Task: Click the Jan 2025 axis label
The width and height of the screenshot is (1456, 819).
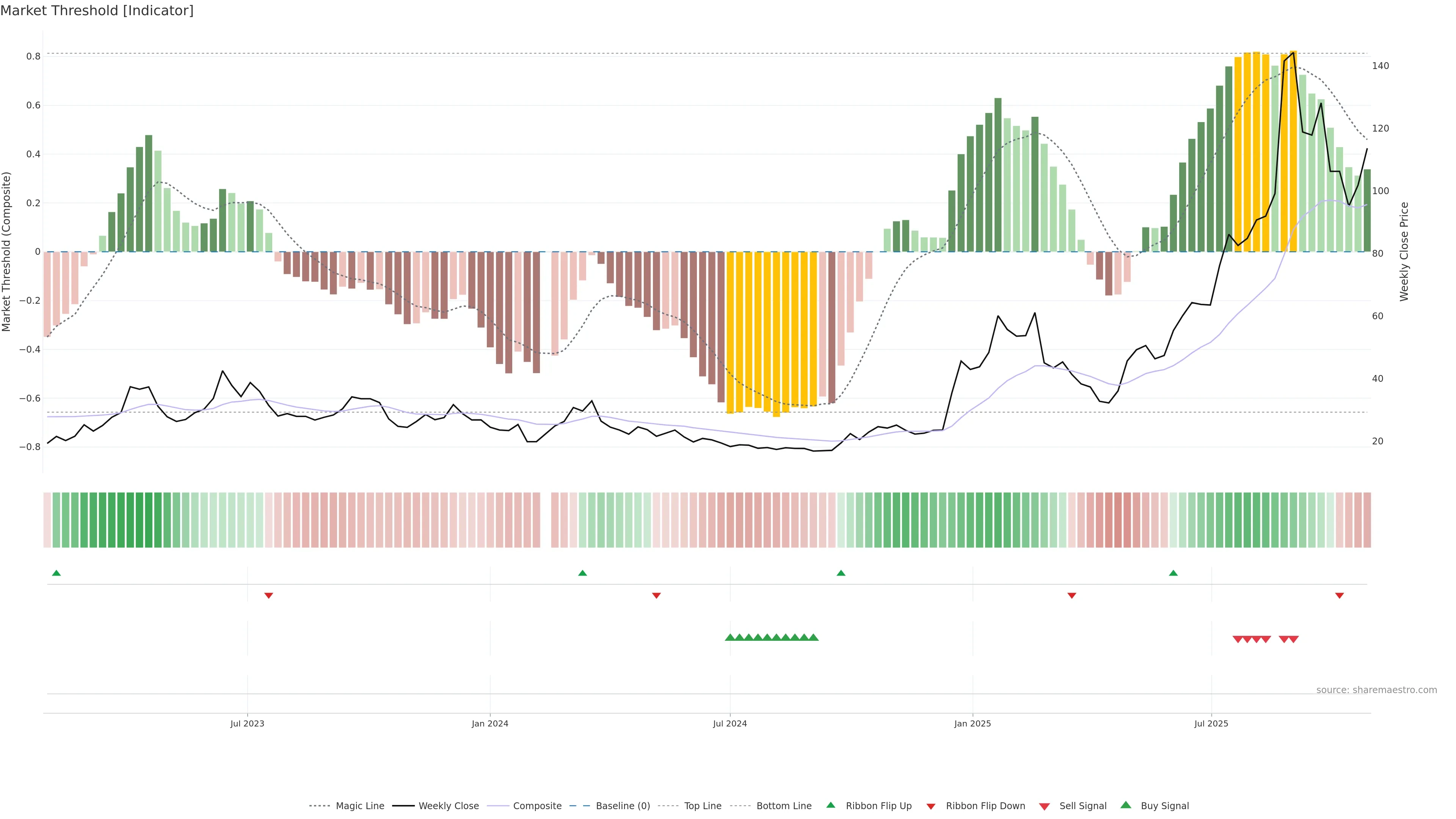Action: click(972, 723)
